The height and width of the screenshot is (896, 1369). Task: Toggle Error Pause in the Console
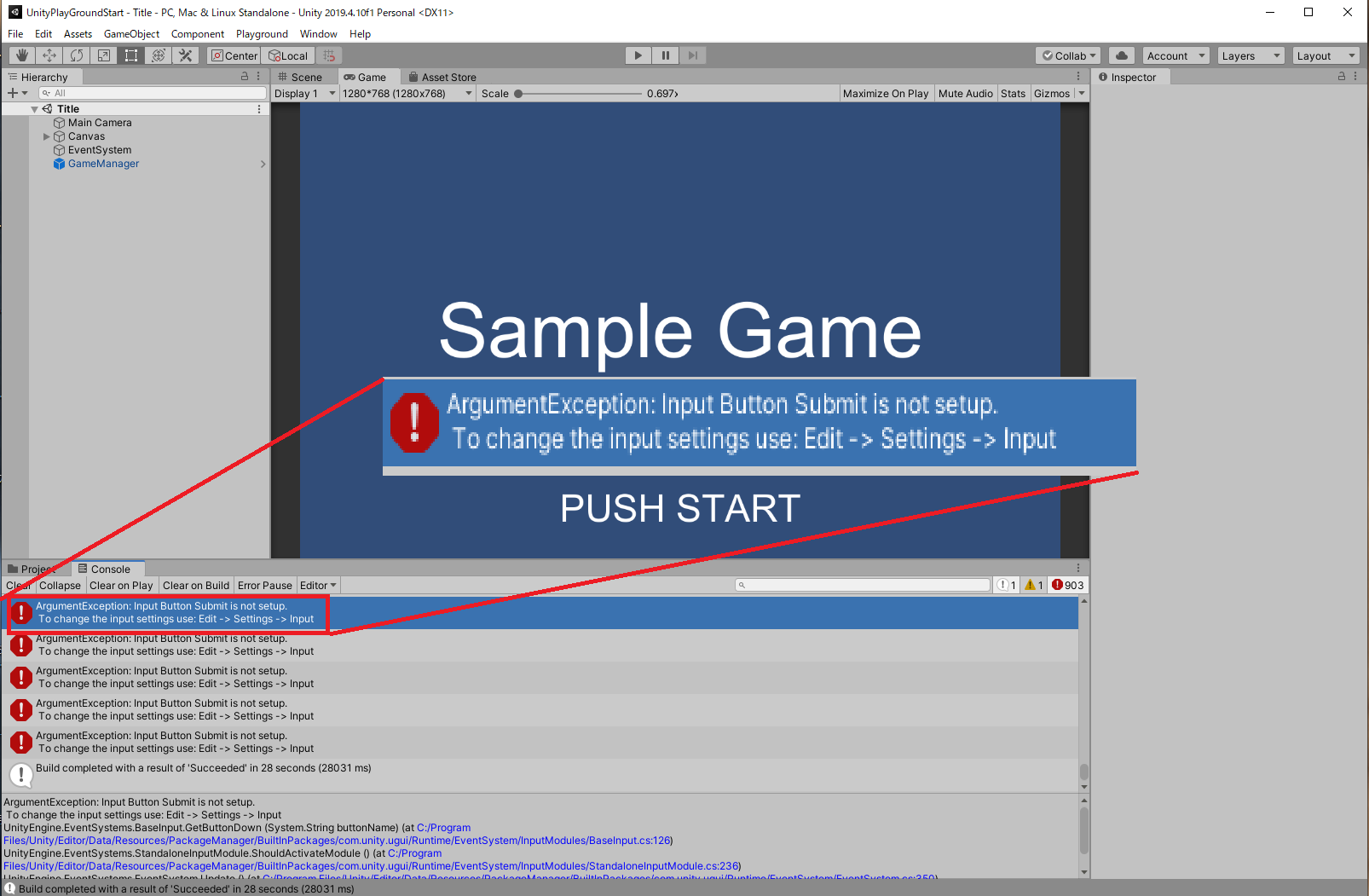click(265, 585)
